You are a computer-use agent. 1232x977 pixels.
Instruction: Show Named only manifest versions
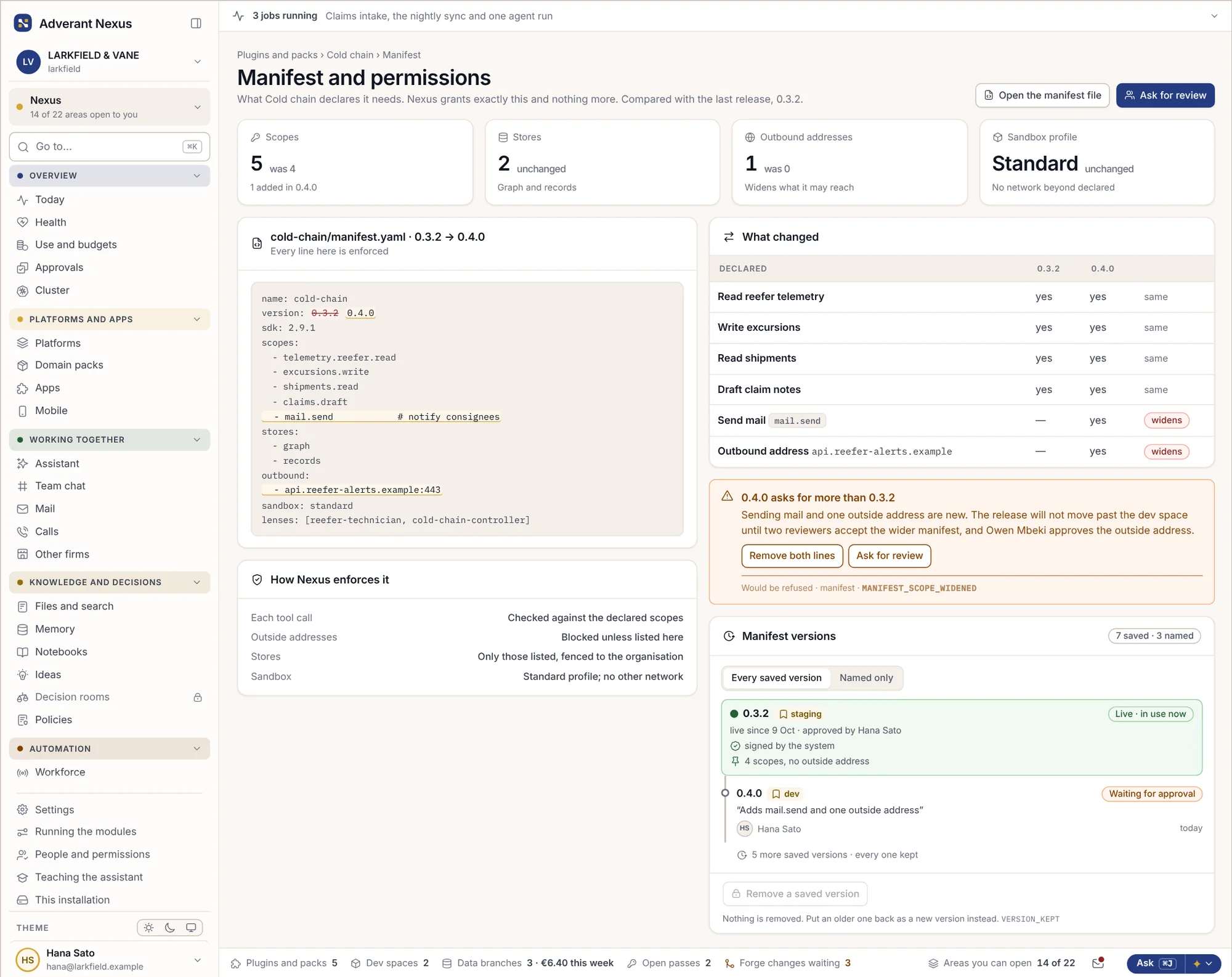pos(866,678)
